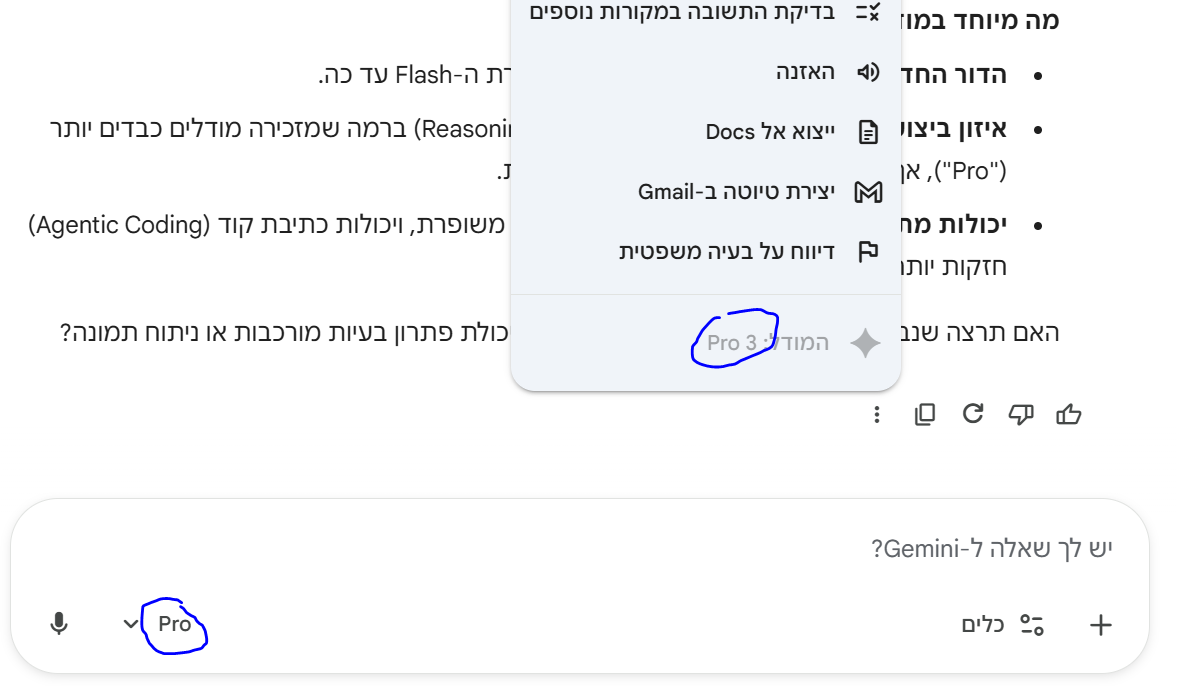Click the Pro label in the prompt bar
This screenshot has width=1177, height=686.
(x=175, y=624)
